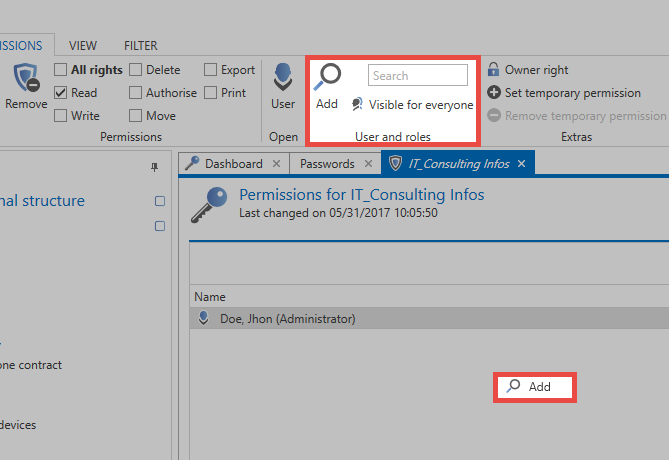669x460 pixels.
Task: Click Visible for everyone icon
Action: [x=357, y=104]
